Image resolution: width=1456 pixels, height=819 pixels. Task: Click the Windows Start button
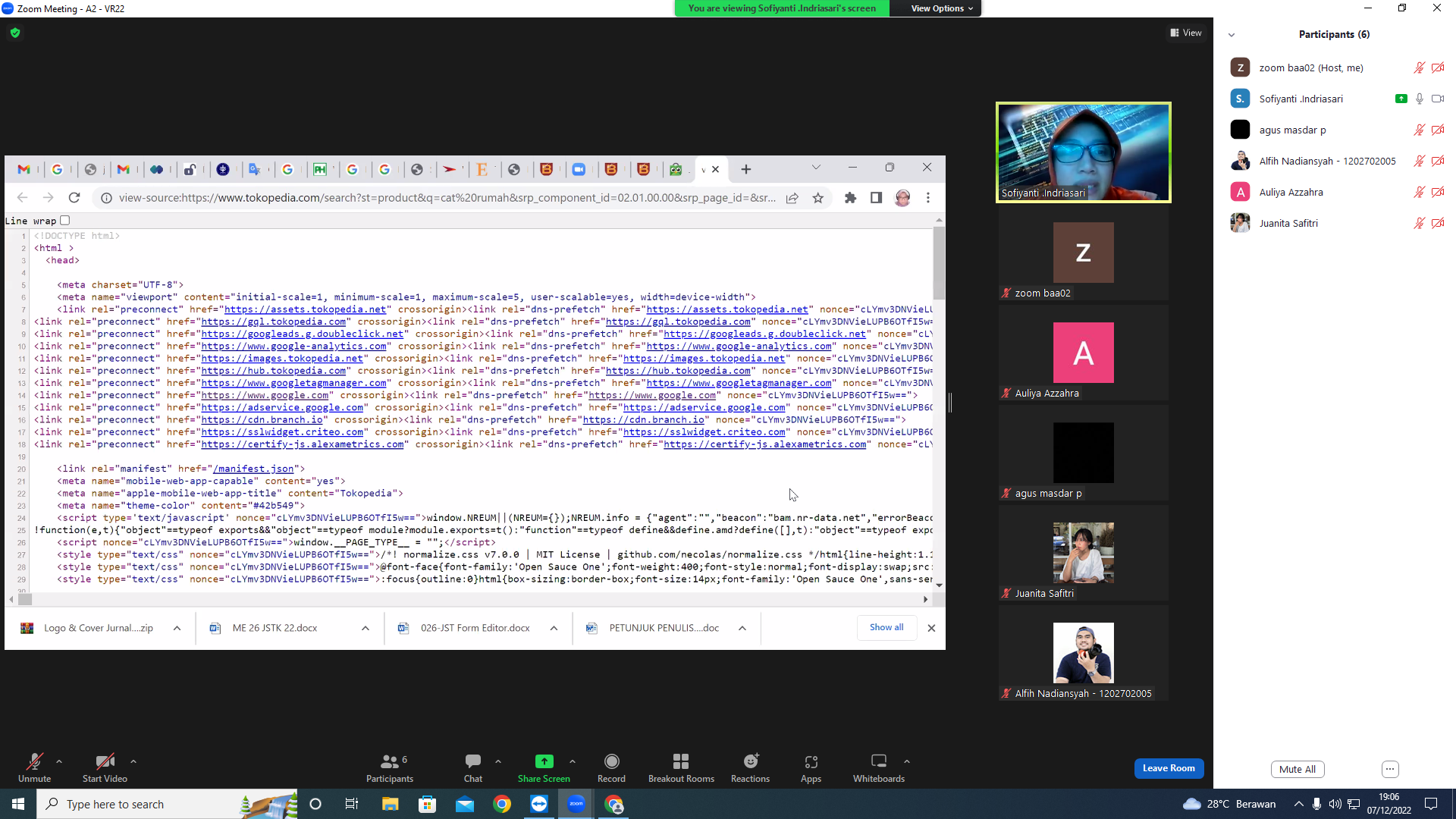18,804
